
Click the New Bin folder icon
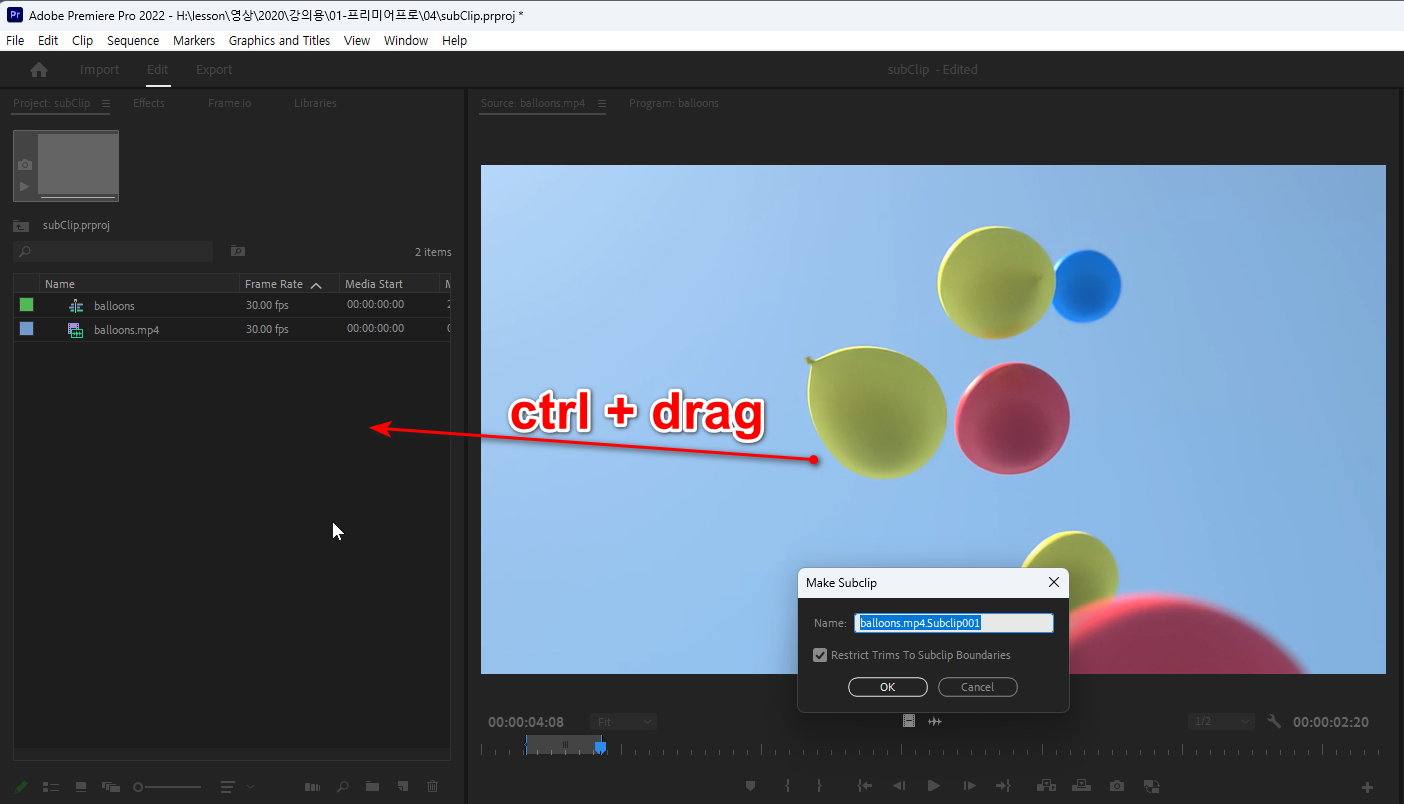[372, 787]
